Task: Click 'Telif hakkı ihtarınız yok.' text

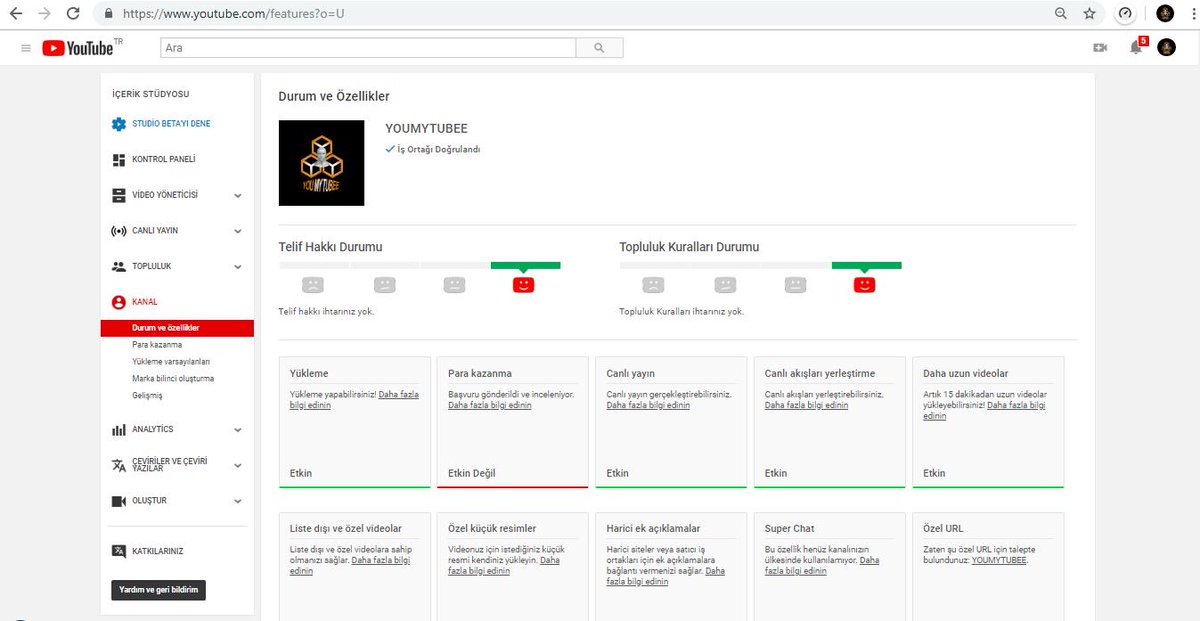Action: coord(327,311)
